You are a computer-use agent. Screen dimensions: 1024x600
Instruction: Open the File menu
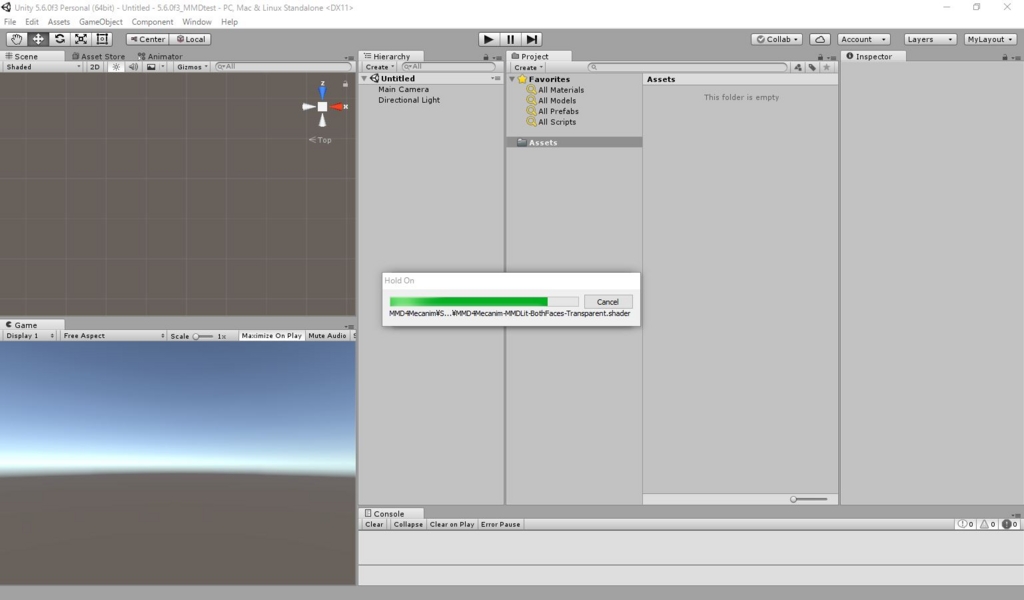click(10, 22)
